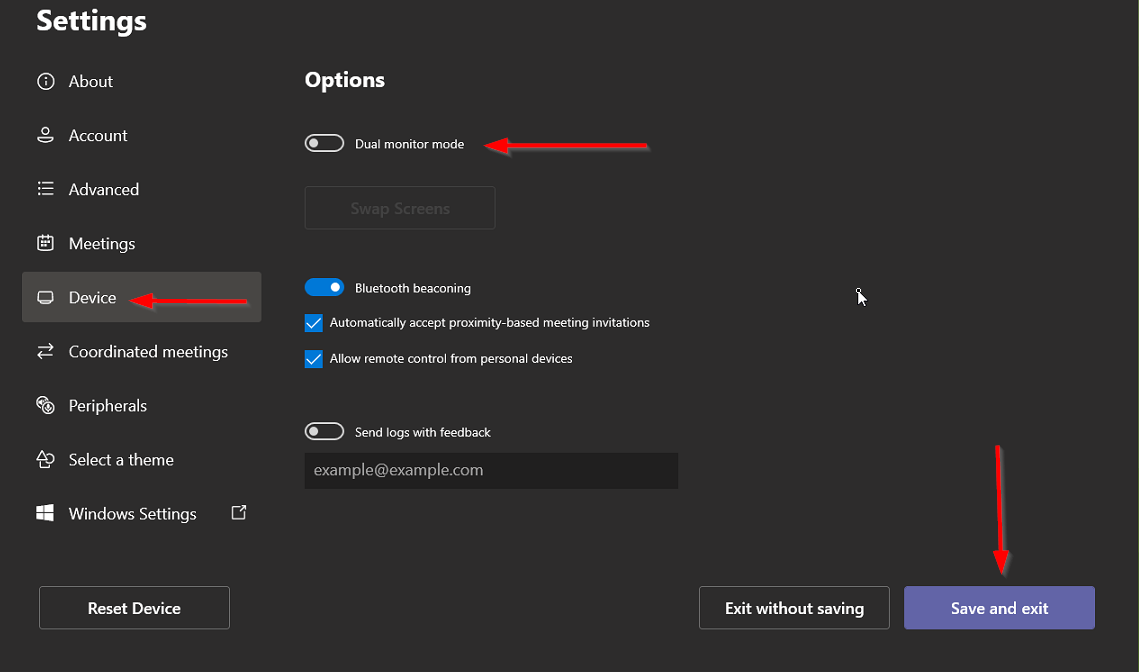The width and height of the screenshot is (1139, 672).
Task: Uncheck Automatically accept proximity-based meeting invitations
Action: click(313, 322)
